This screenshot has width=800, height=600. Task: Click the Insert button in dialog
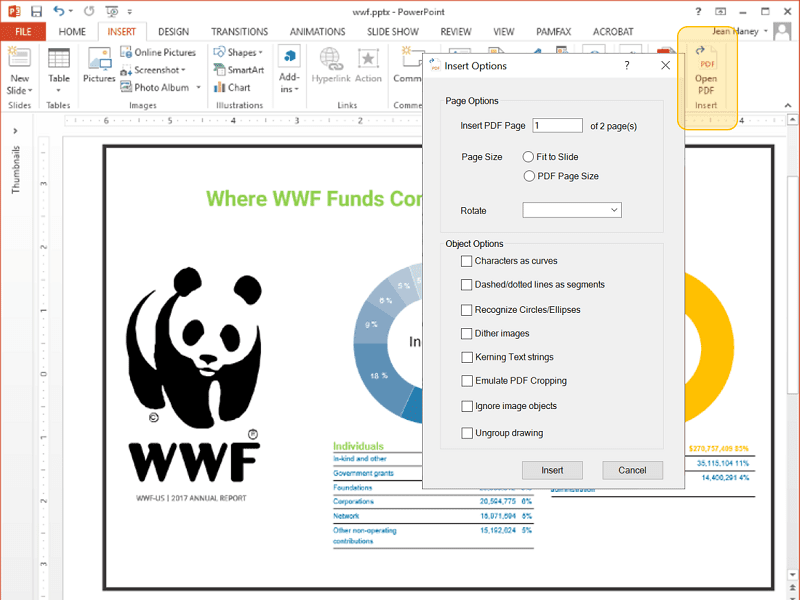[552, 470]
